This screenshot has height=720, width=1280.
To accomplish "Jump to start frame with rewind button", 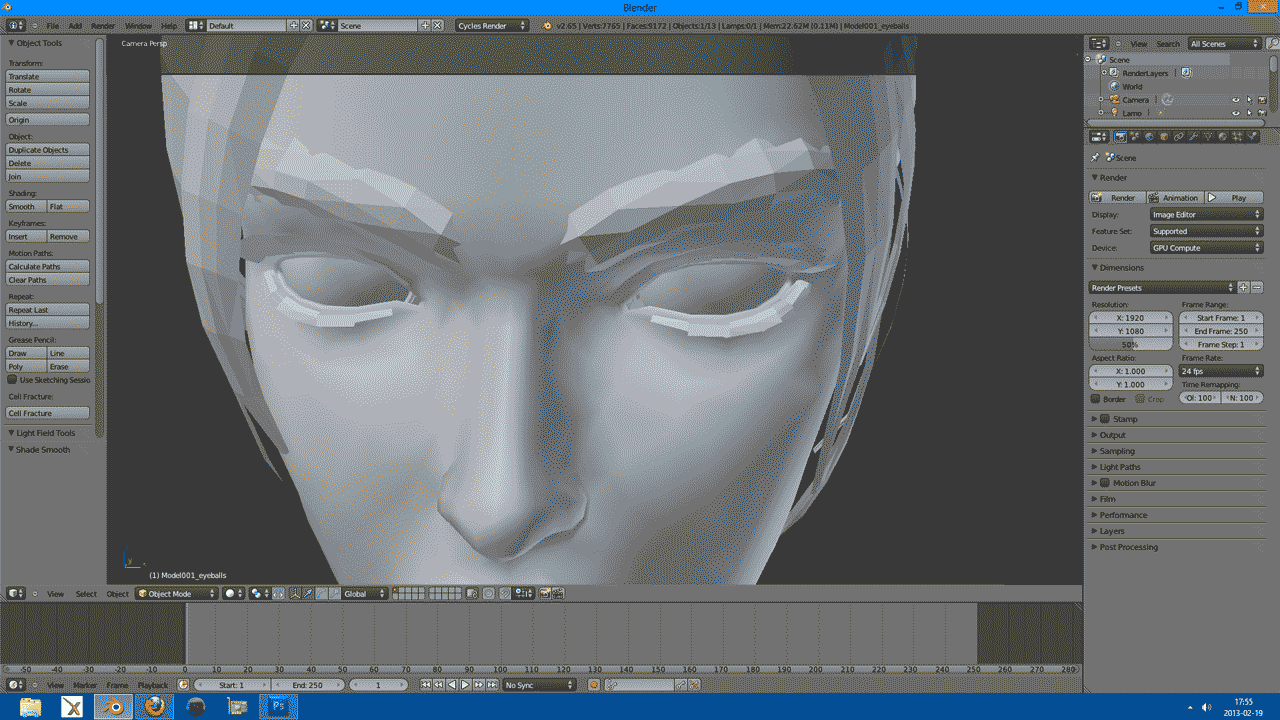I will [424, 685].
